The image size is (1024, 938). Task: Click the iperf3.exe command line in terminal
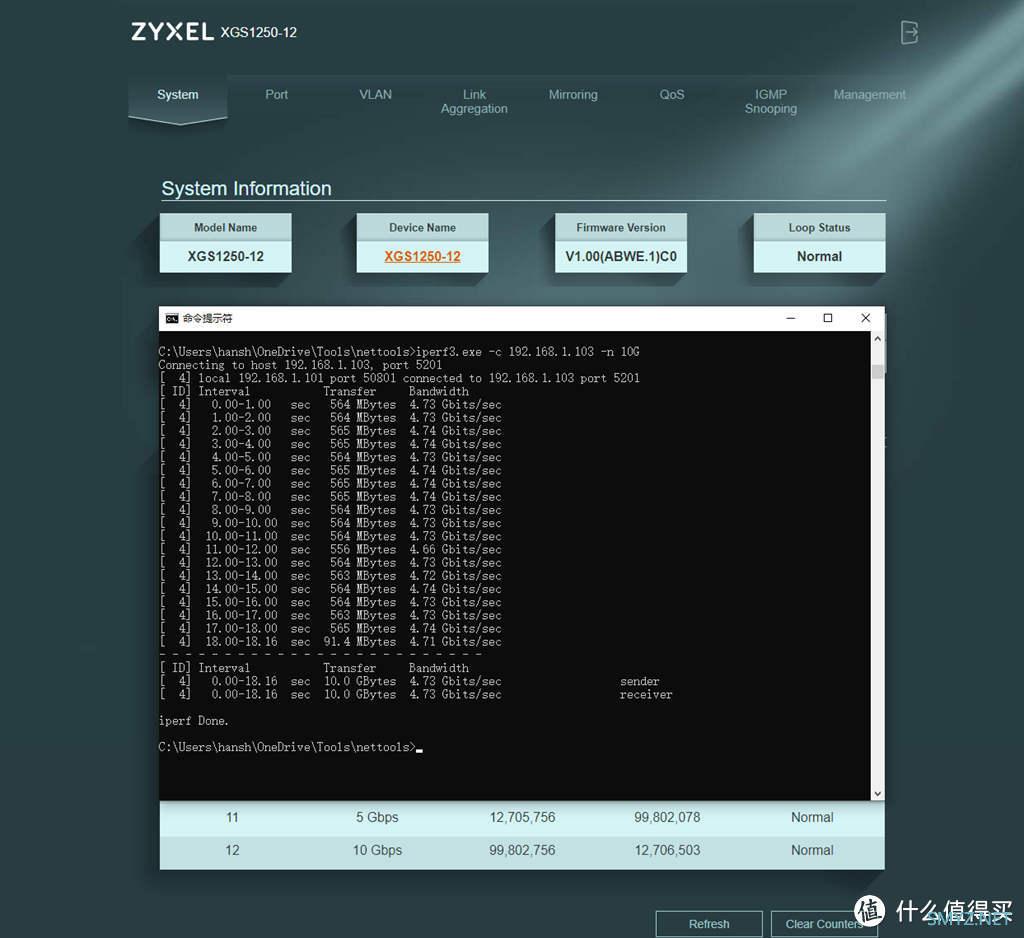pyautogui.click(x=399, y=352)
